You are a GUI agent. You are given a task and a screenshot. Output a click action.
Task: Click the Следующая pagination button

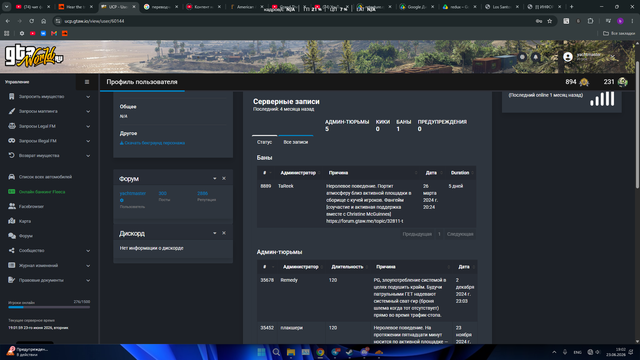coord(460,234)
